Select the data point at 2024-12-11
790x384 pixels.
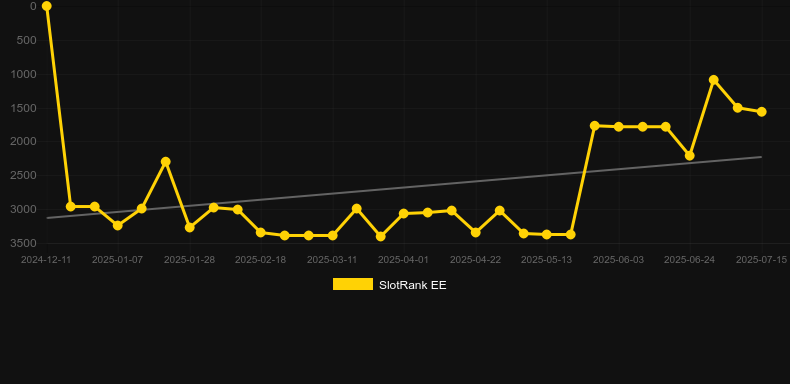46,6
